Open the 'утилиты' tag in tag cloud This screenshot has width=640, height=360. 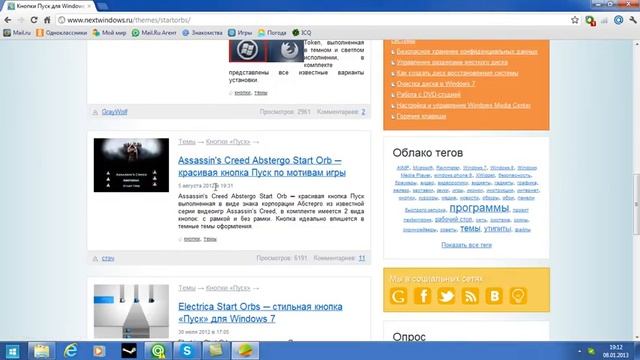(x=498, y=229)
